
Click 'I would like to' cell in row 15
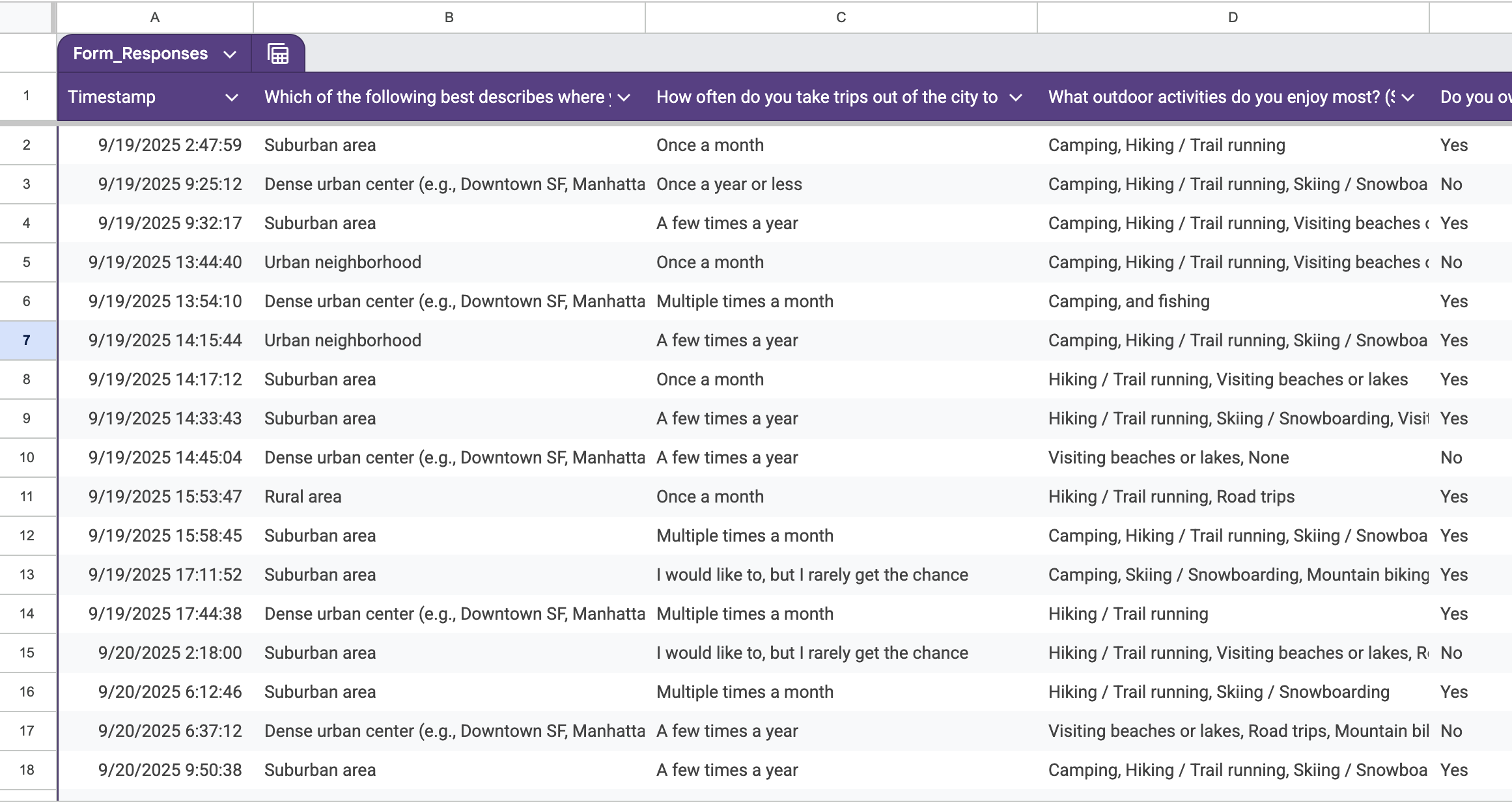coord(841,653)
